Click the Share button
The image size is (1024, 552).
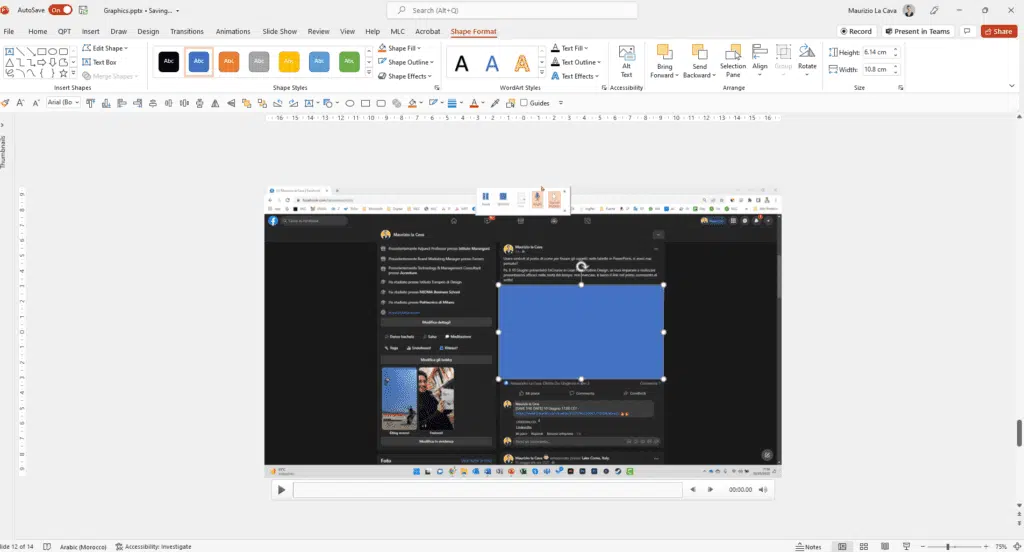[998, 31]
